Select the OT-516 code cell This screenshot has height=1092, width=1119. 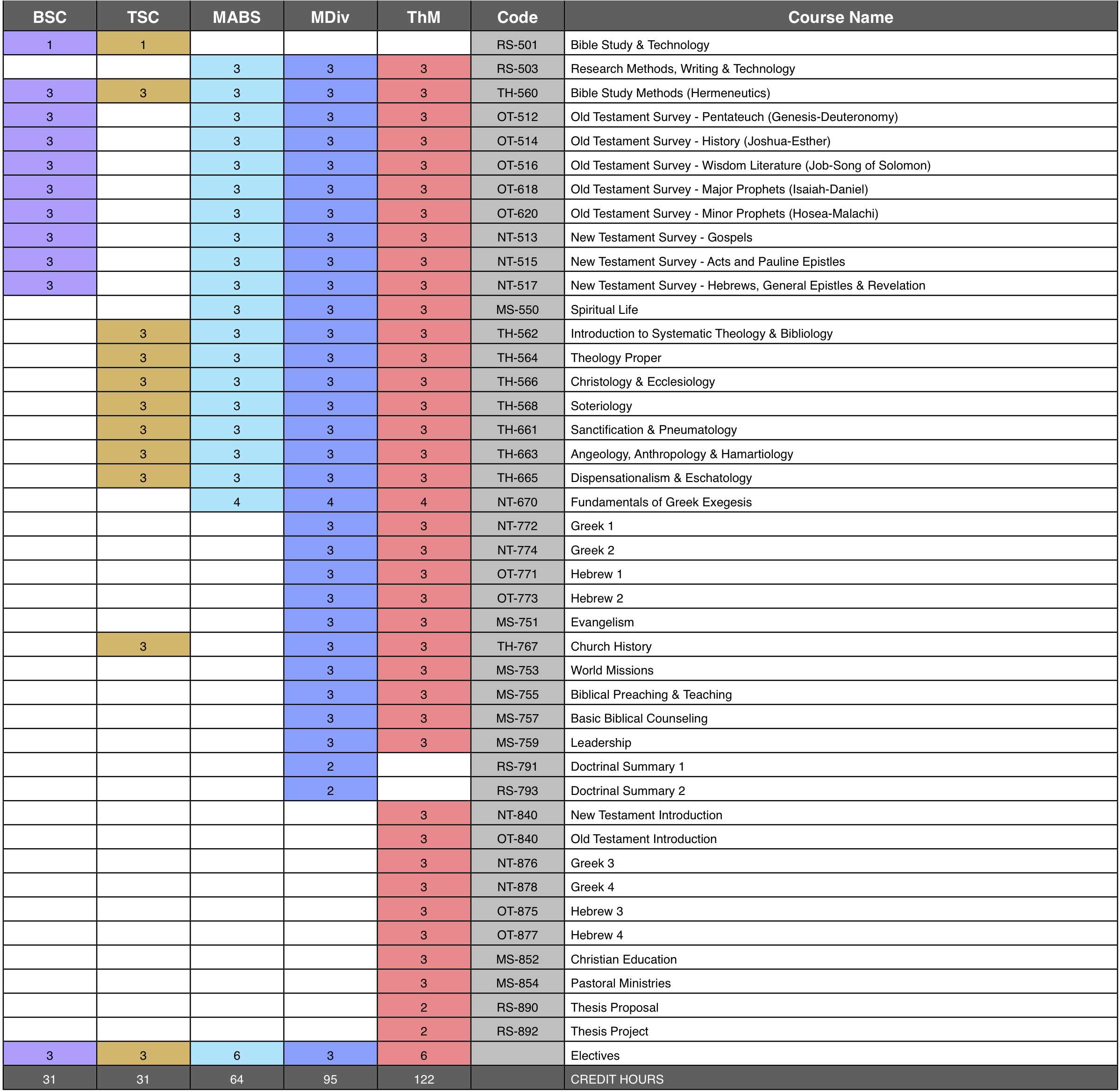click(x=518, y=165)
